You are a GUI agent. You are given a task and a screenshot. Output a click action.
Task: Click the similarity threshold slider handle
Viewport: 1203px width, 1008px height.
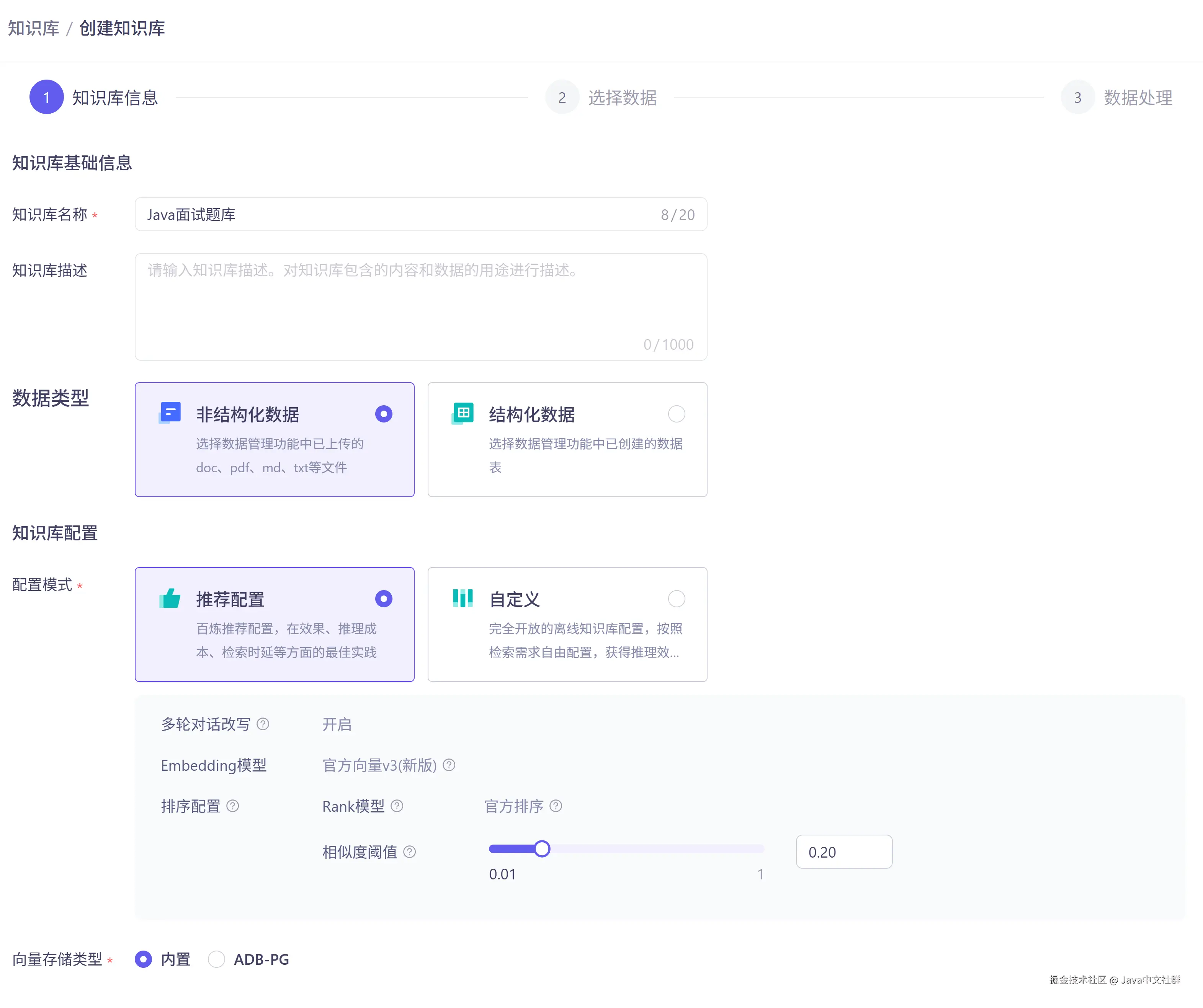(x=542, y=849)
